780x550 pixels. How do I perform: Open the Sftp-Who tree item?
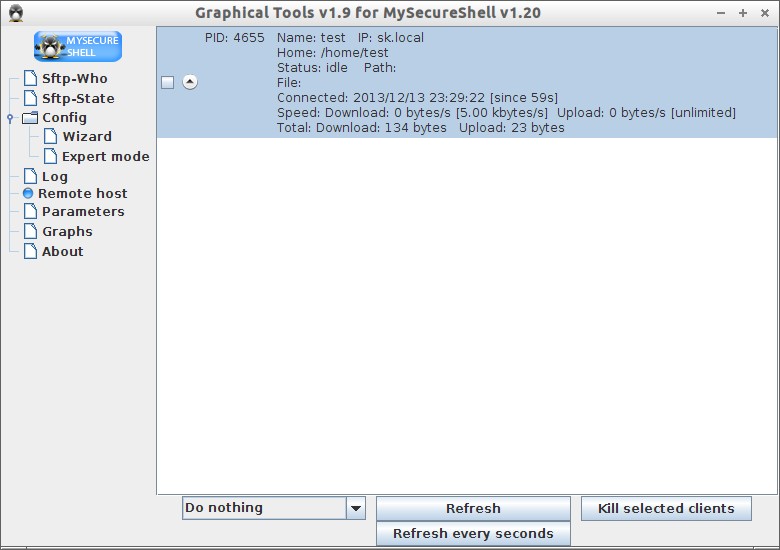pyautogui.click(x=75, y=79)
